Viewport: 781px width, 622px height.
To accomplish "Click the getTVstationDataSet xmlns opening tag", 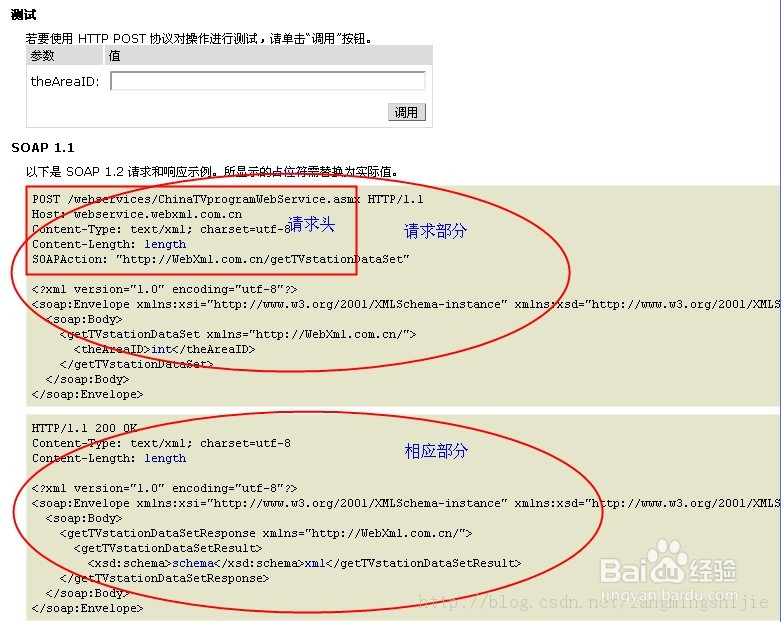I will [238, 334].
